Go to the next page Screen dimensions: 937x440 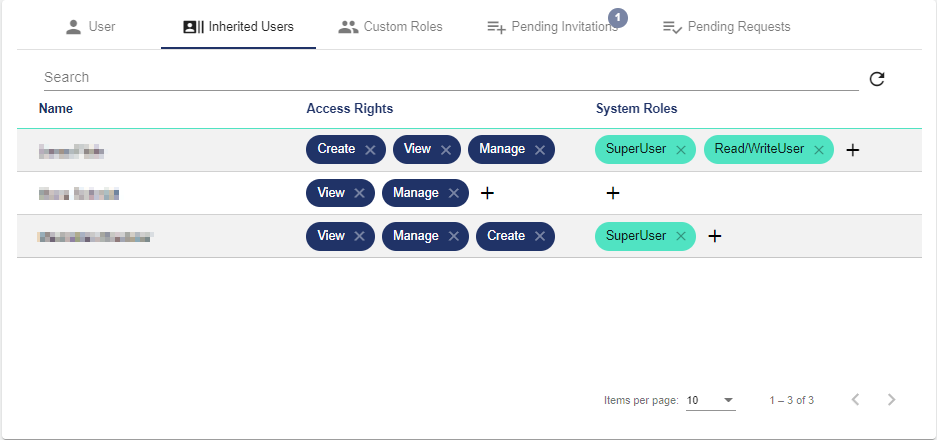[x=891, y=400]
